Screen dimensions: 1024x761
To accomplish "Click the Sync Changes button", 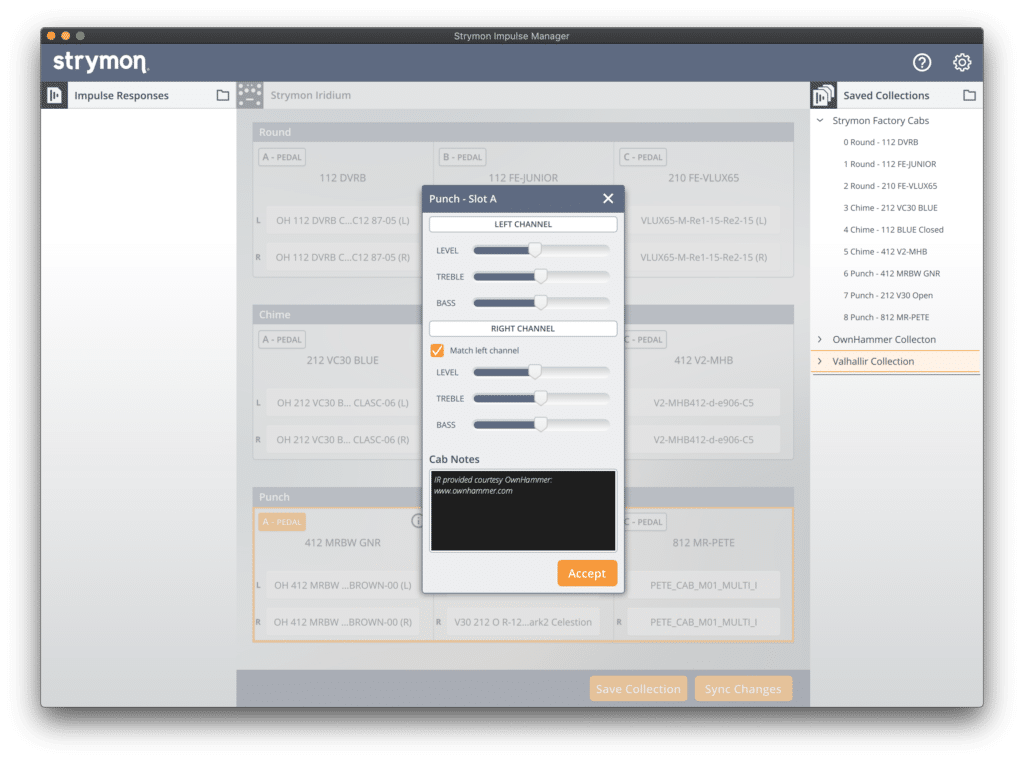I will (743, 688).
